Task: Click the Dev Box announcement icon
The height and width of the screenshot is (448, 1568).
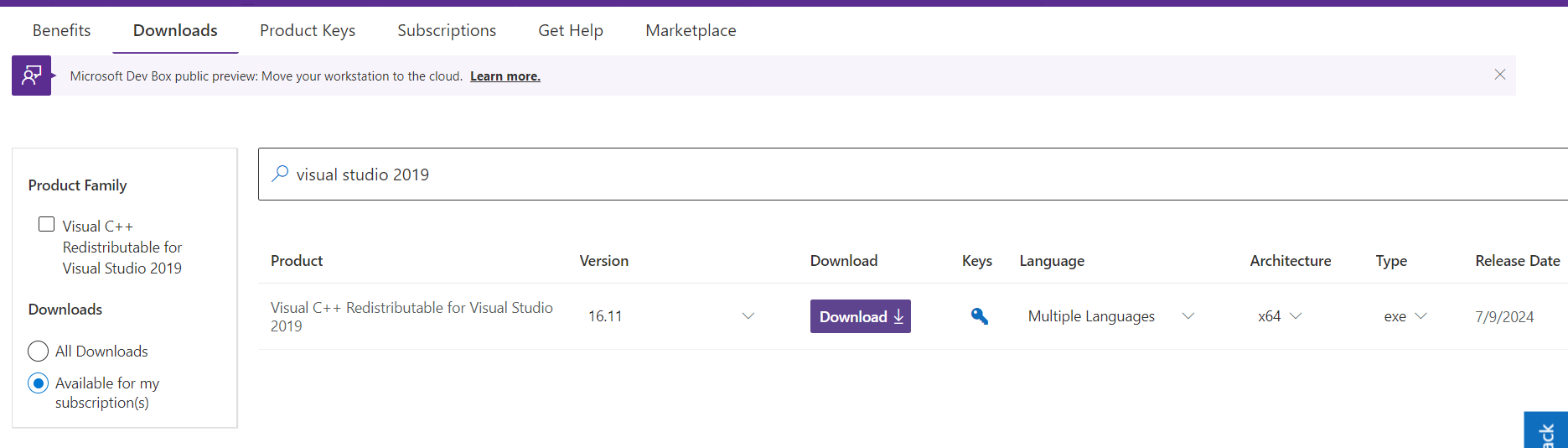Action: click(x=31, y=76)
